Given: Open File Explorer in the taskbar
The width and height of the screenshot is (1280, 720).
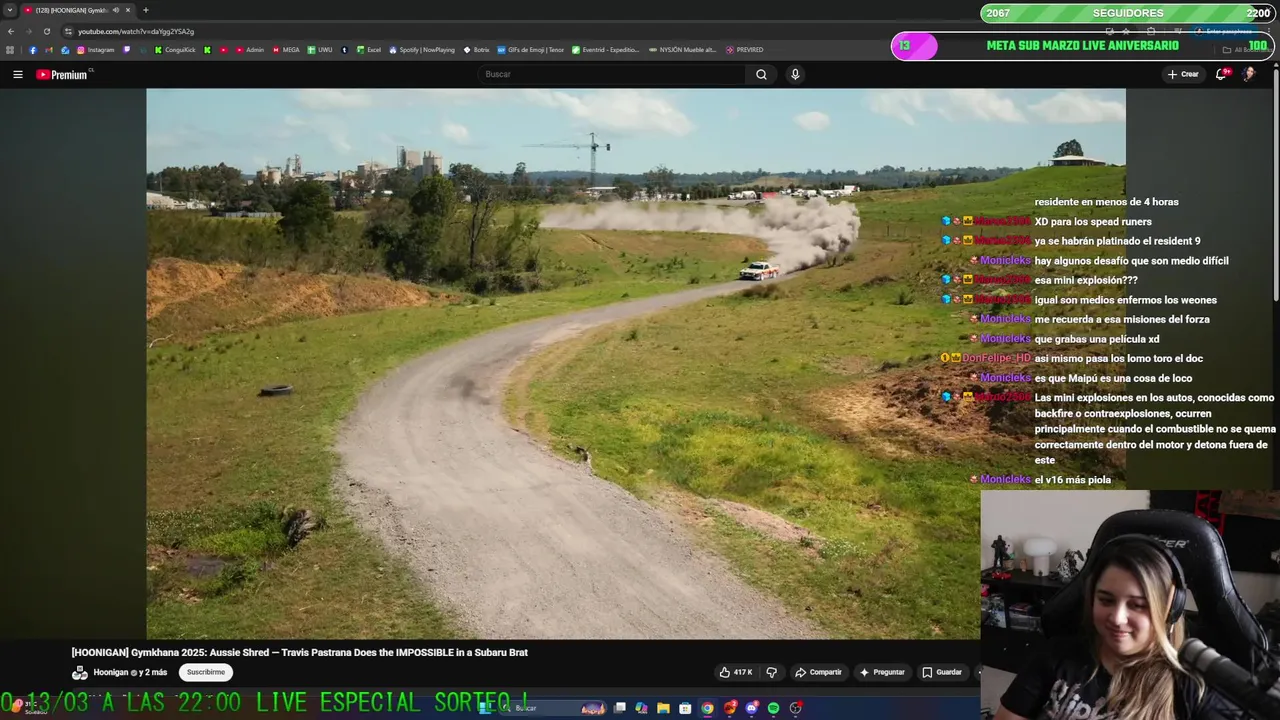Looking at the screenshot, I should click(x=663, y=708).
